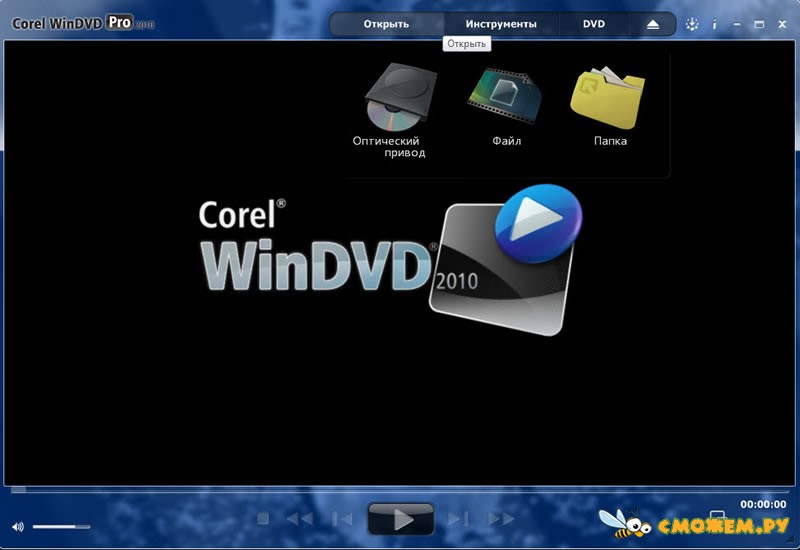Mute audio via the speaker icon
Image resolution: width=800 pixels, height=550 pixels.
18,527
